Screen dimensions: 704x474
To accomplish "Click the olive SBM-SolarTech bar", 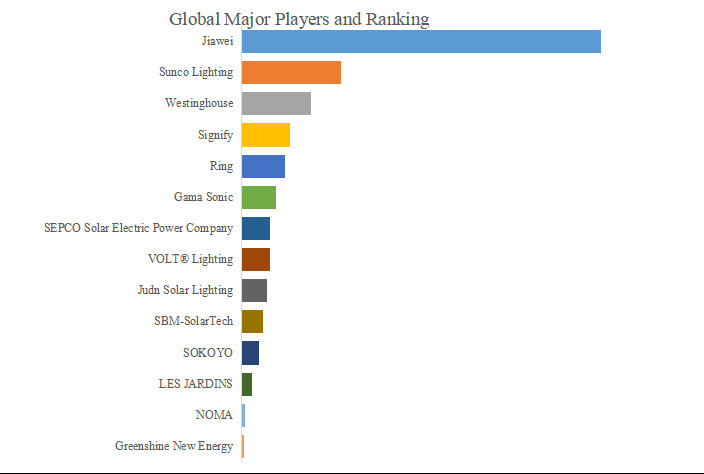I will pos(252,321).
